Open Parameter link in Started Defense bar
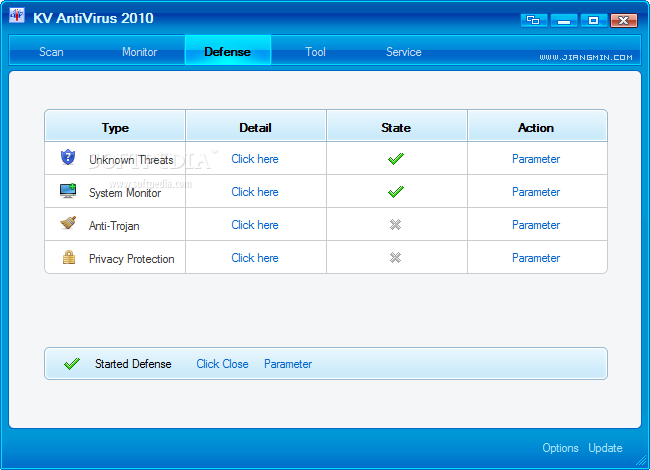Screen dimensions: 650x470 pyautogui.click(x=288, y=364)
